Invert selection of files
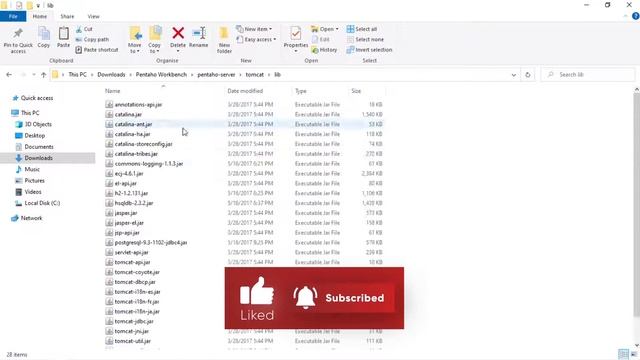Viewport: 640px width, 360px height. click(369, 50)
